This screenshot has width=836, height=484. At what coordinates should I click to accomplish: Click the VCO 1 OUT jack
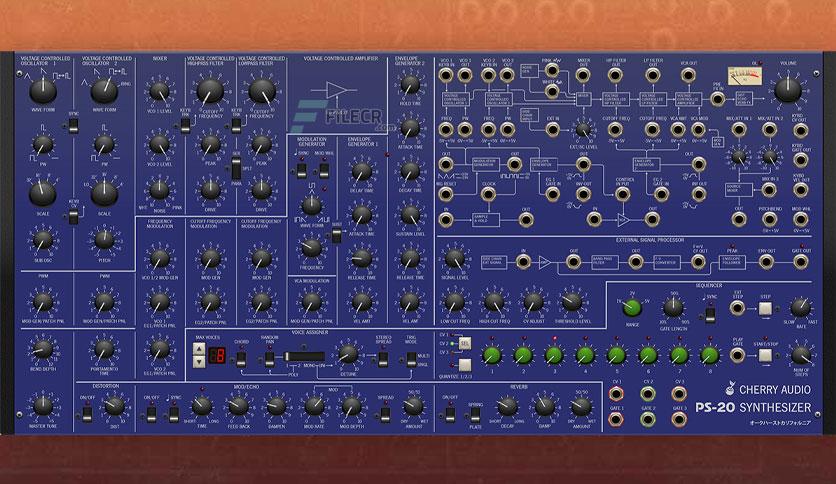pos(465,75)
